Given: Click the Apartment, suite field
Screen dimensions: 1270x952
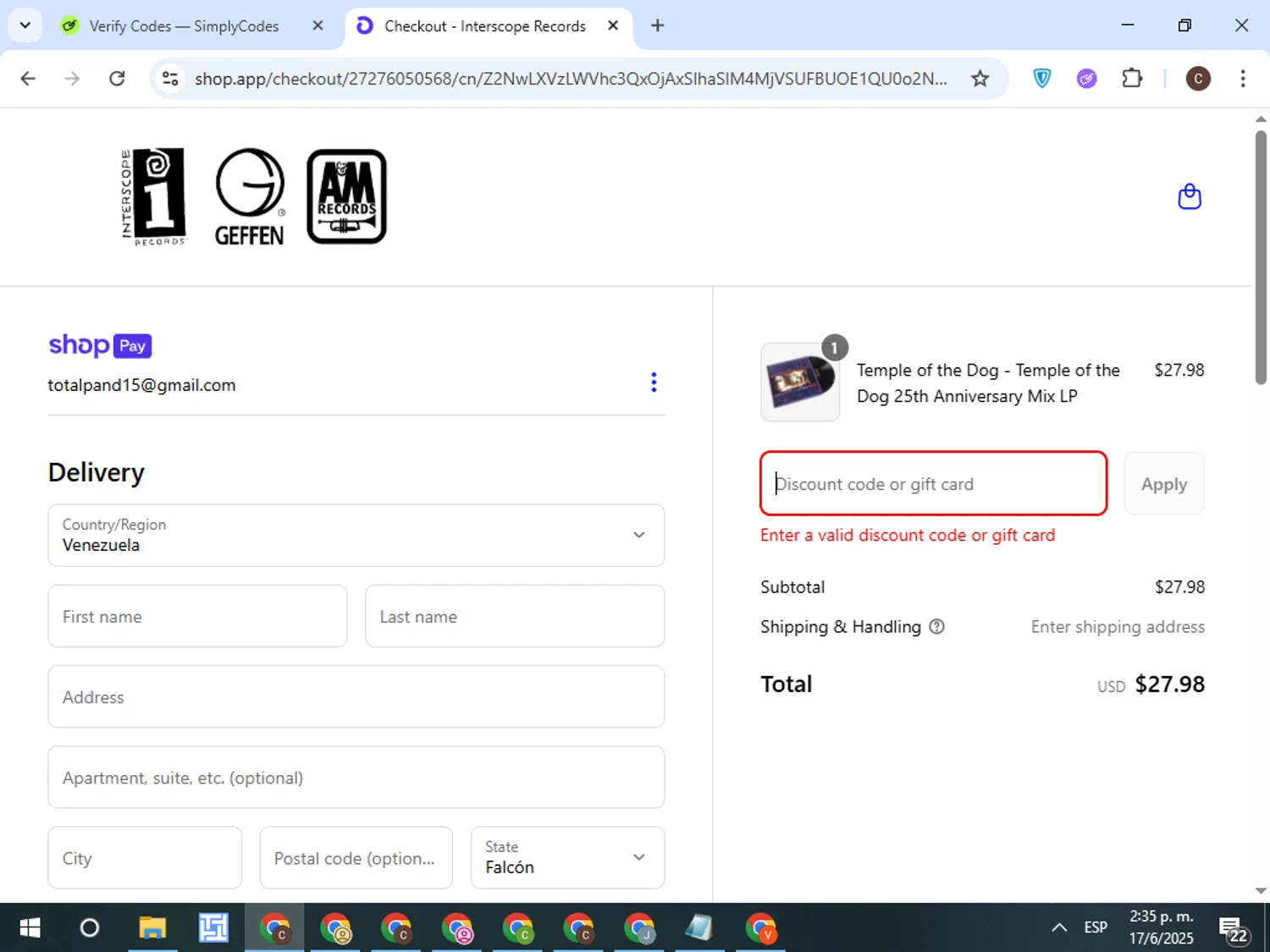Looking at the screenshot, I should click(356, 777).
